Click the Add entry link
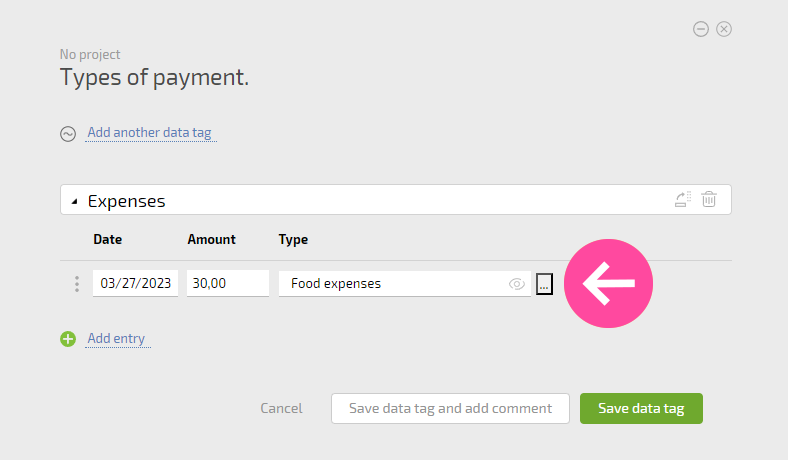This screenshot has height=460, width=788. (116, 338)
